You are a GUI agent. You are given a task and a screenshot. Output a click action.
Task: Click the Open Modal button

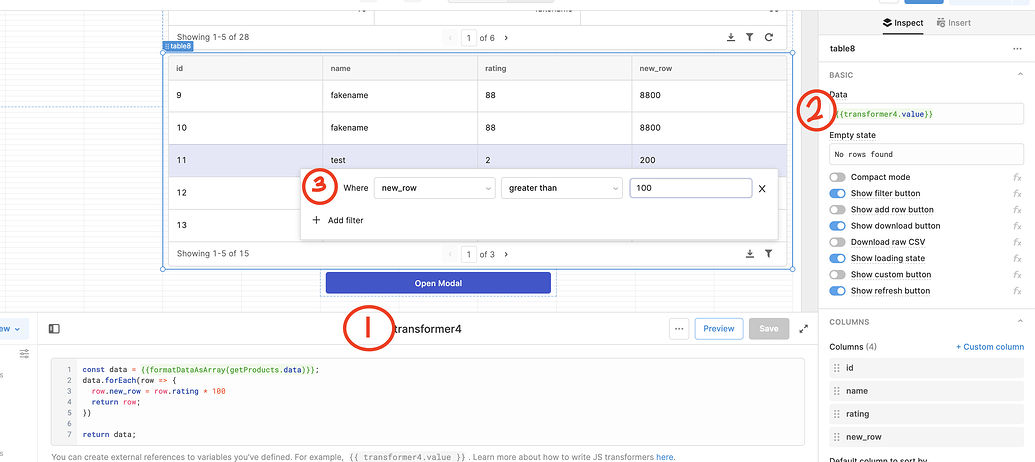pos(438,283)
